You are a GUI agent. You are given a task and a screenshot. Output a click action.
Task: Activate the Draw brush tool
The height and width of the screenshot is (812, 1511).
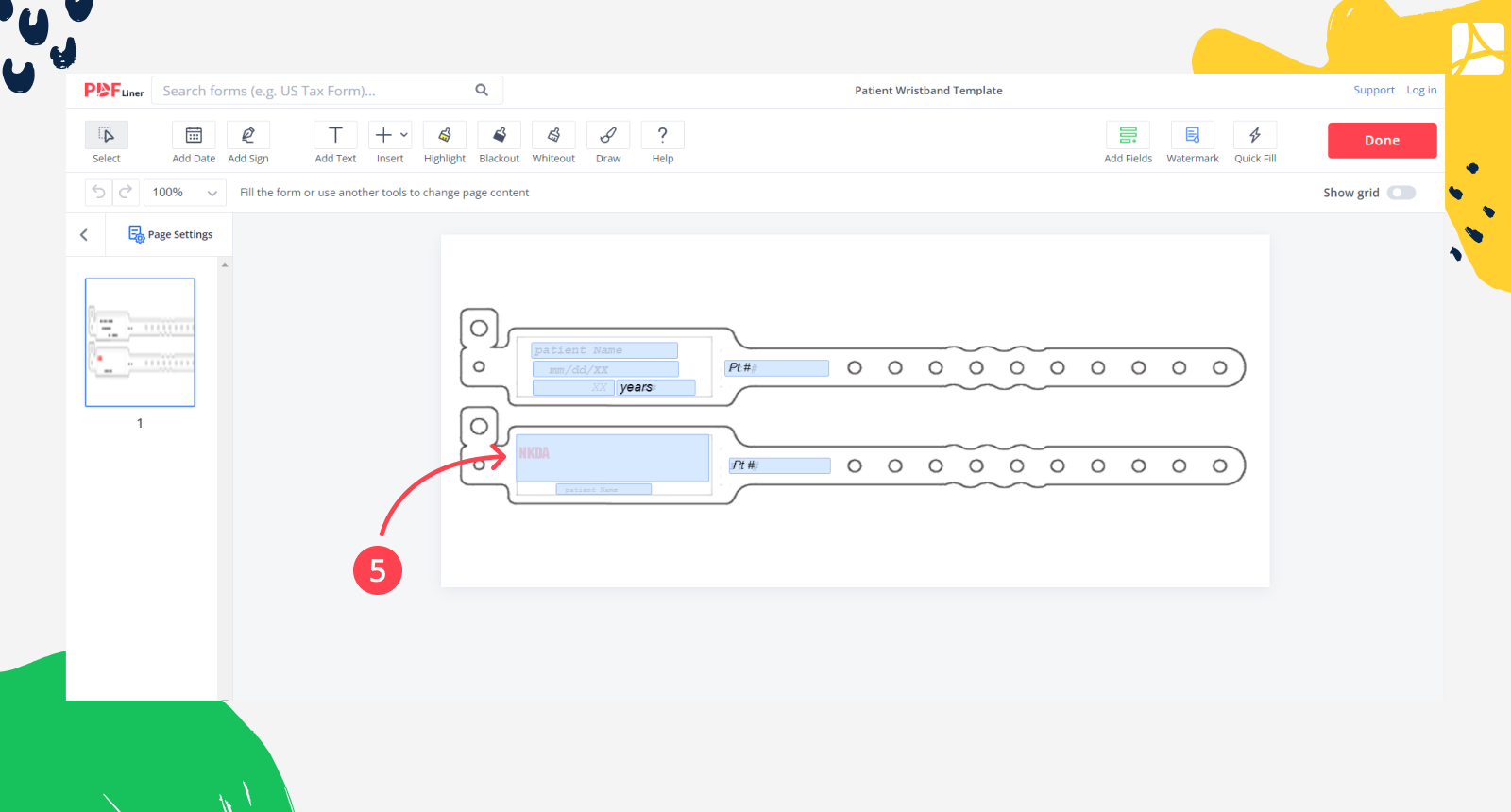point(608,136)
